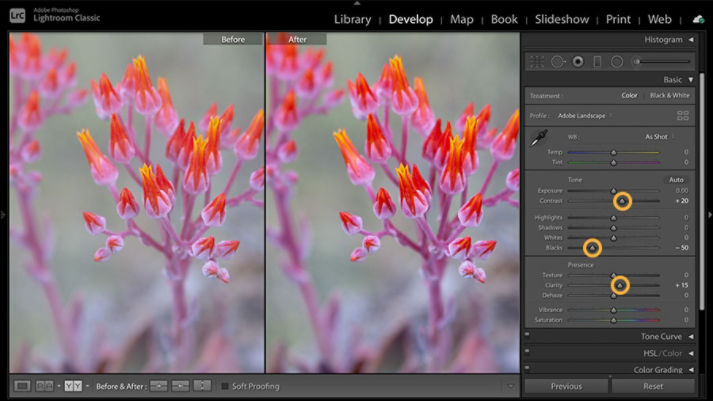The image size is (713, 401).
Task: Open the Map module
Action: (x=462, y=20)
